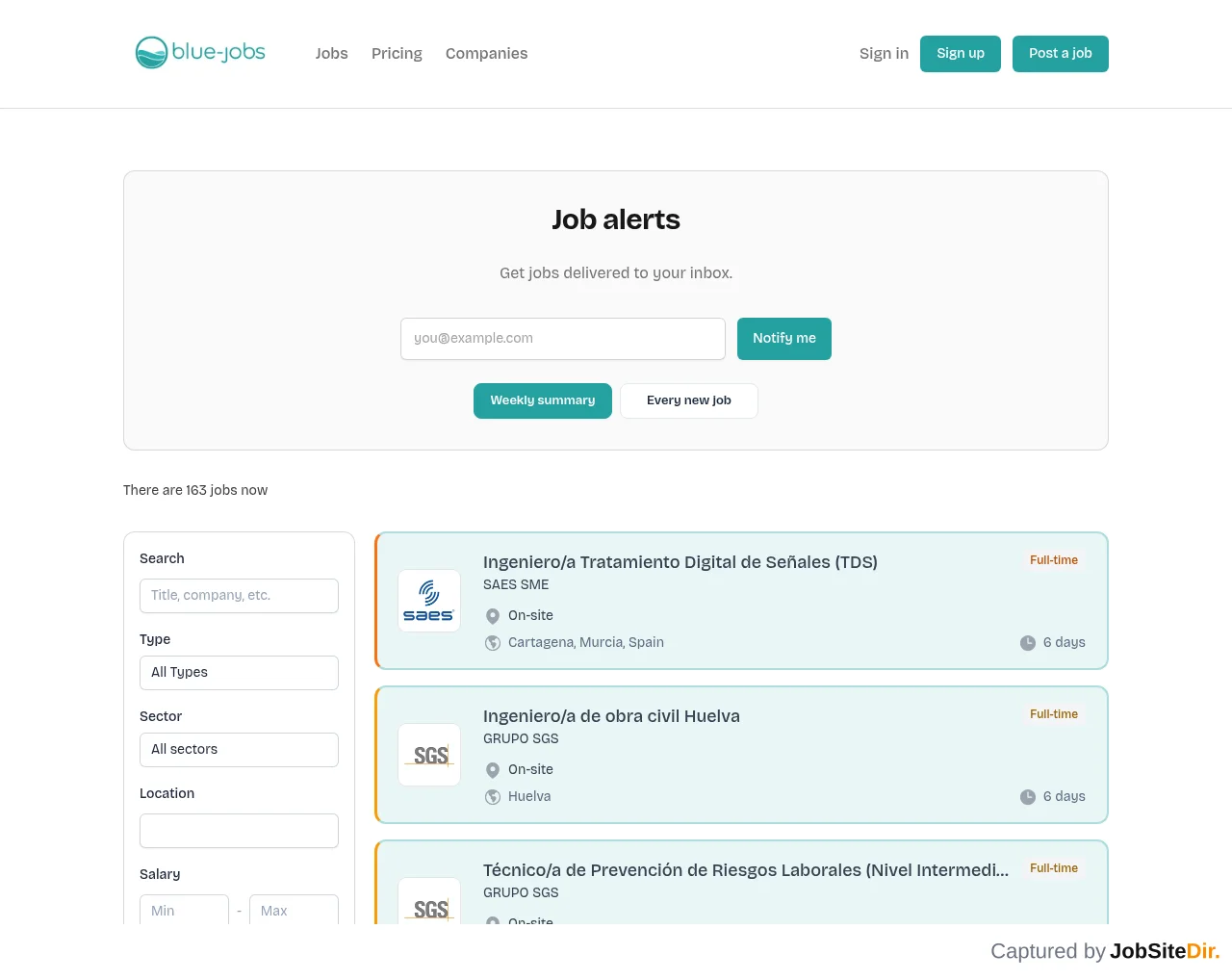Click globe icon beside Cartagena, Murcia, Spain
The width and height of the screenshot is (1232, 980).
[x=493, y=643]
